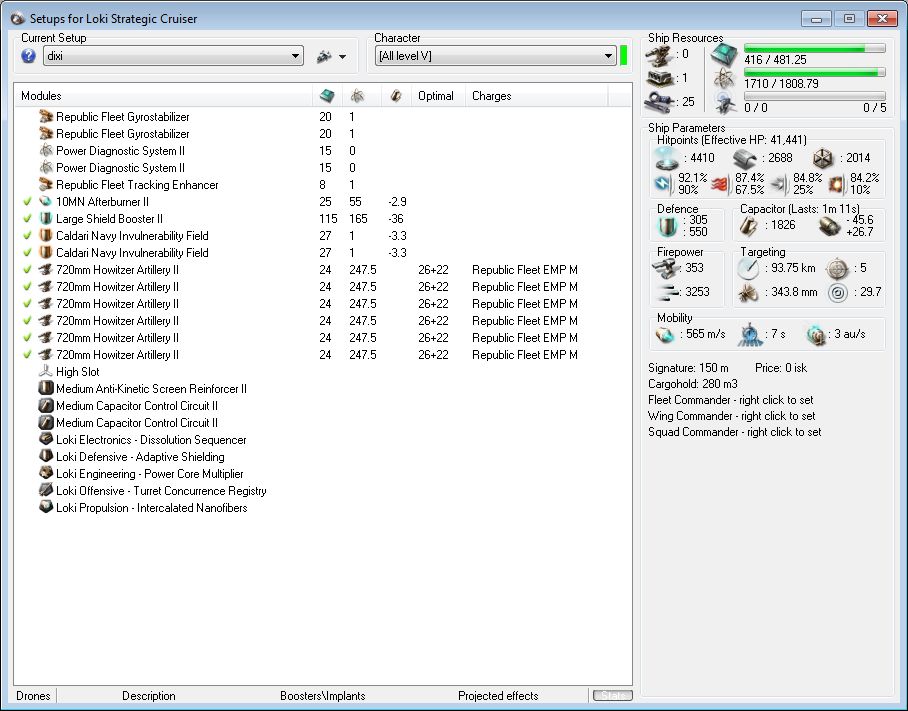Image resolution: width=908 pixels, height=711 pixels.
Task: Expand the arrow next to the ship icon
Action: pyautogui.click(x=343, y=57)
